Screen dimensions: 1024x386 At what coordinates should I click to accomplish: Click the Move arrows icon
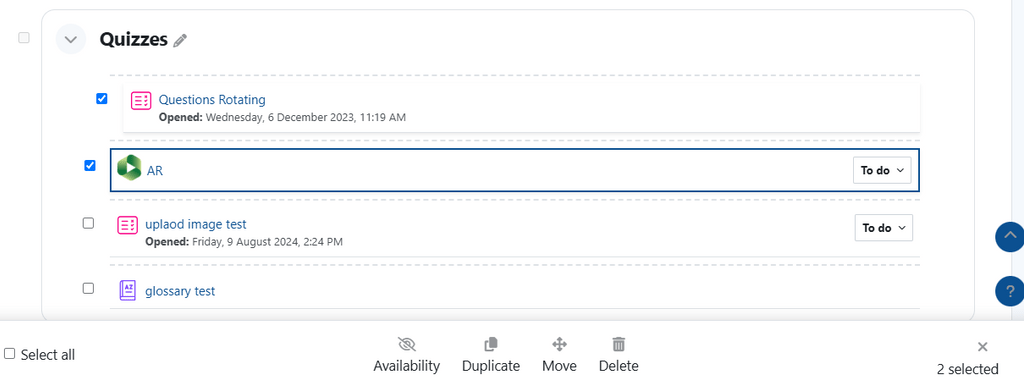pyautogui.click(x=560, y=344)
